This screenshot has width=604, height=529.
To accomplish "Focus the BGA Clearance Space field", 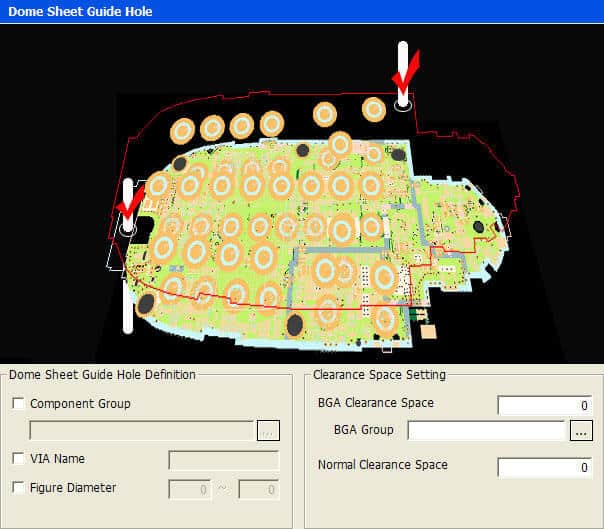I will tap(544, 405).
